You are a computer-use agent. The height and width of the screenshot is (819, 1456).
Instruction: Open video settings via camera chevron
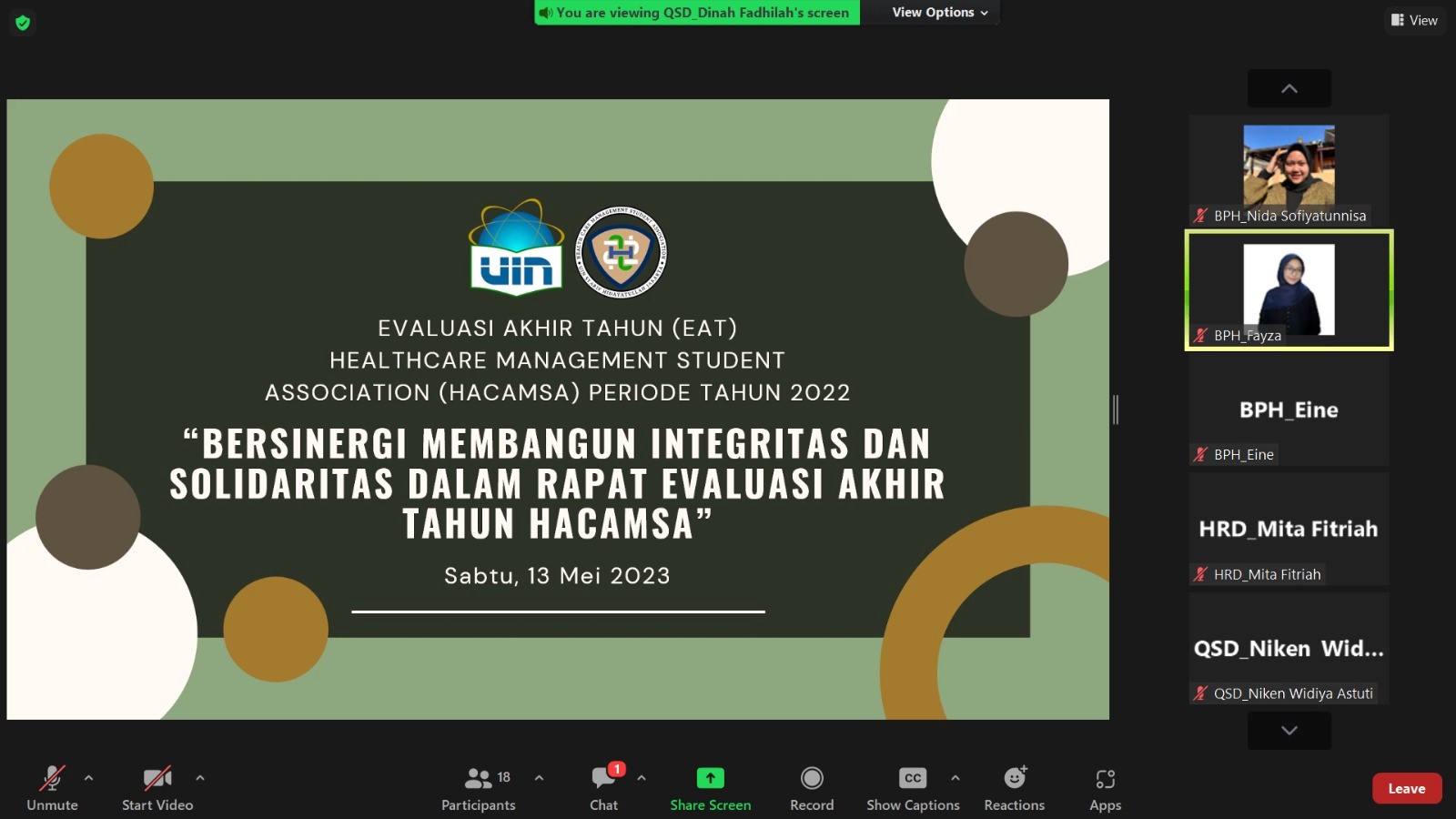[199, 778]
